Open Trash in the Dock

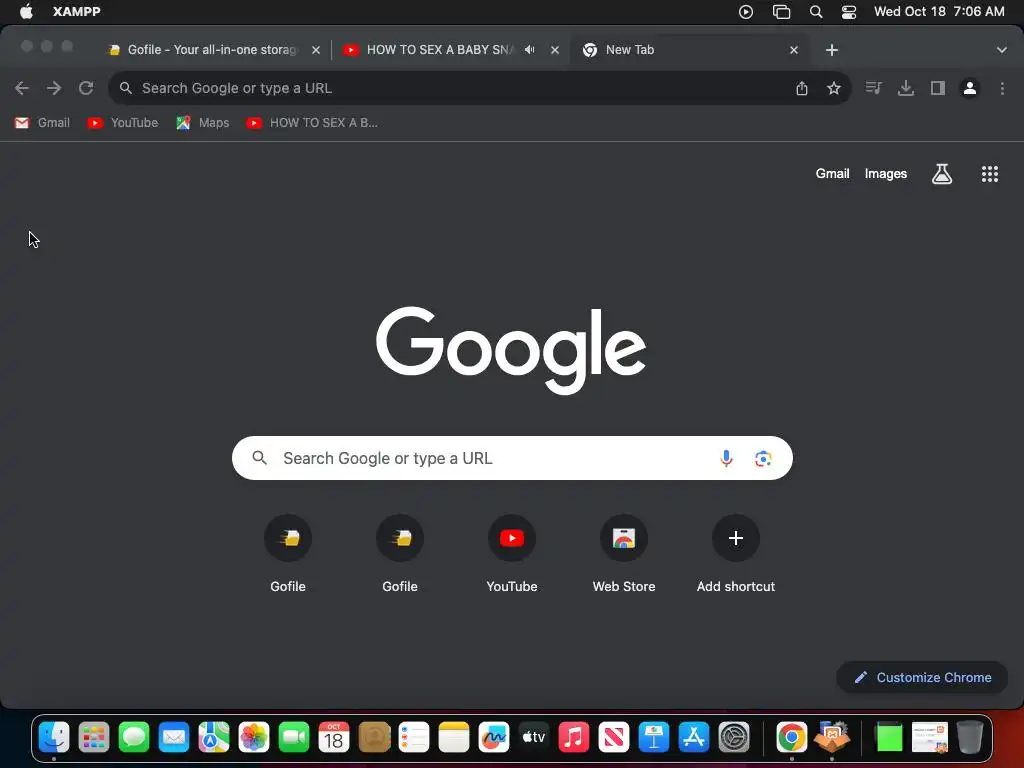[x=970, y=738]
